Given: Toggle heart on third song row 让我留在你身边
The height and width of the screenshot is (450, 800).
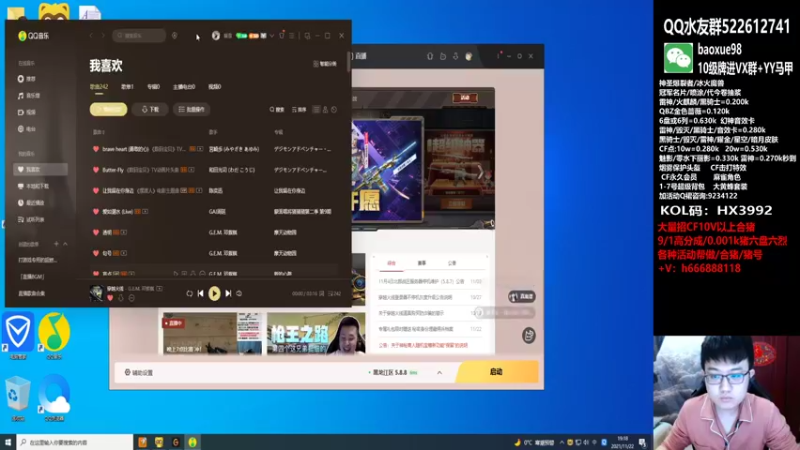Looking at the screenshot, I should [95, 190].
